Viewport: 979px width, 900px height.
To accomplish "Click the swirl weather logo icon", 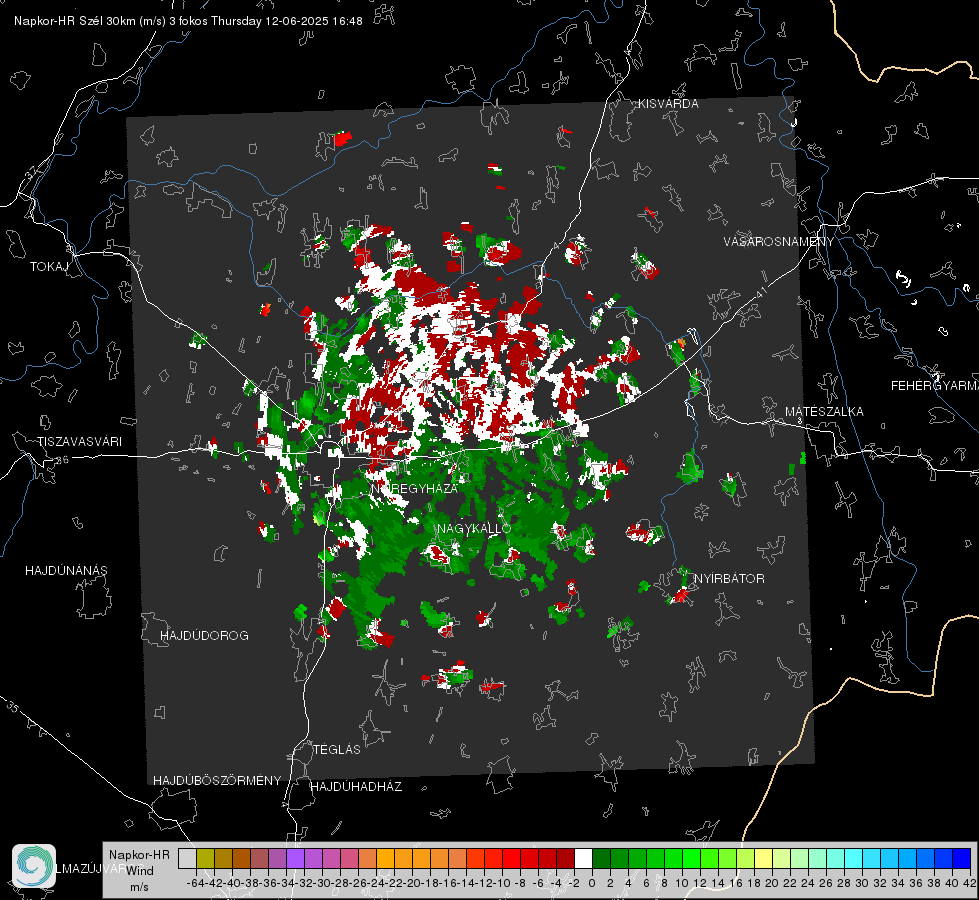I will coord(34,866).
